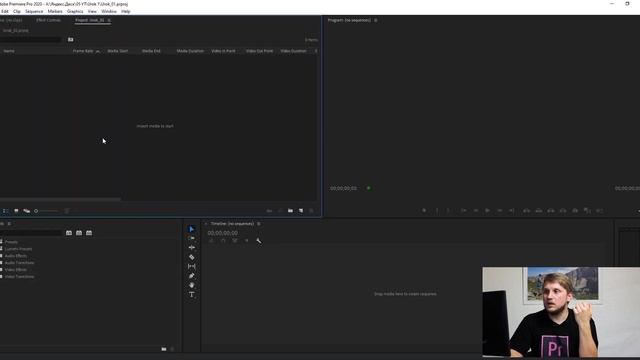Open Program monitor panel menu

[x=376, y=20]
